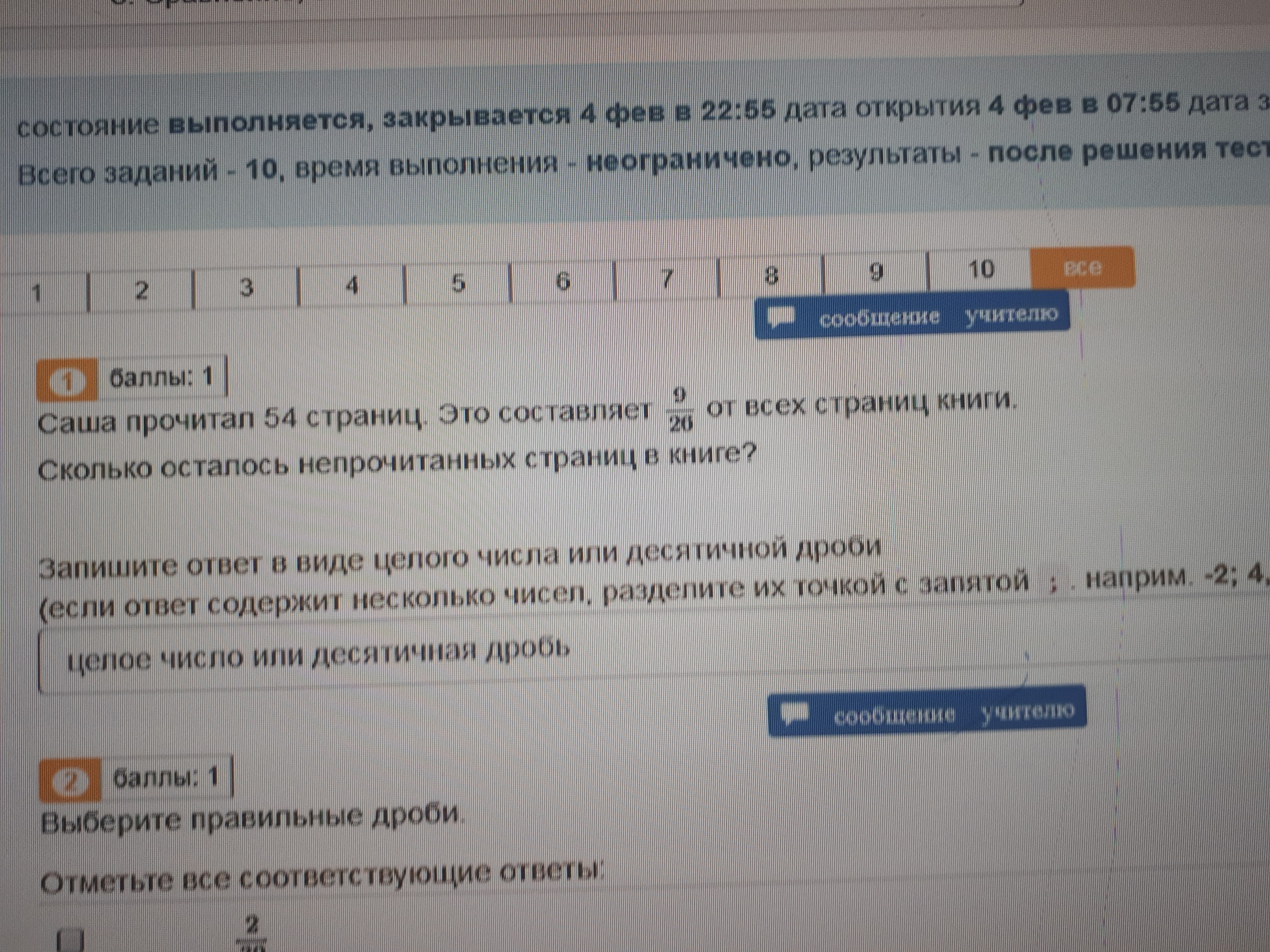Open question tab 8

pos(771,275)
